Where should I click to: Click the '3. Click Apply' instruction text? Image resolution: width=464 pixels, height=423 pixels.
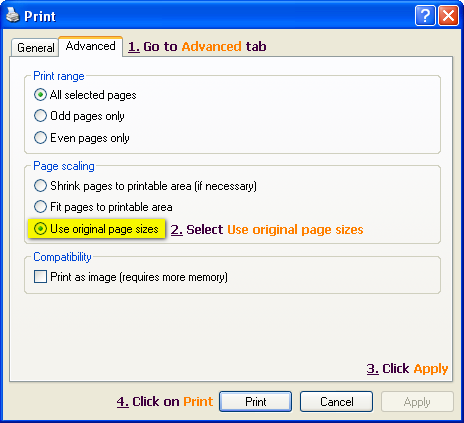coord(407,369)
